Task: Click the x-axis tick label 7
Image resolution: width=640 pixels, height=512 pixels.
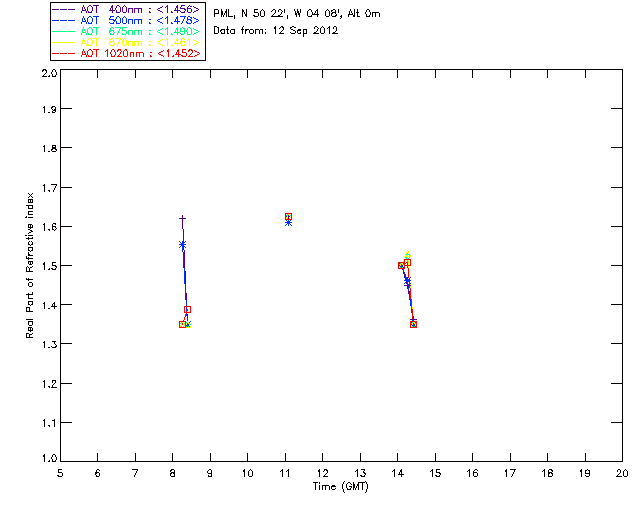Action: click(x=135, y=473)
